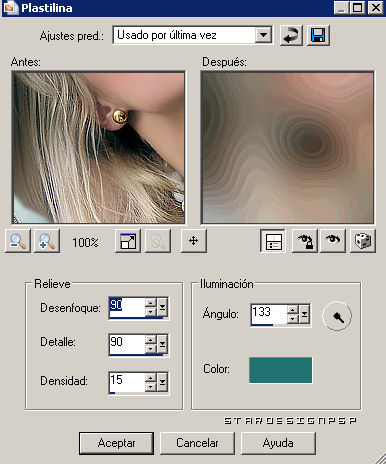386x464 pixels.
Task: Click the zoom in magnifier icon
Action: (x=47, y=241)
